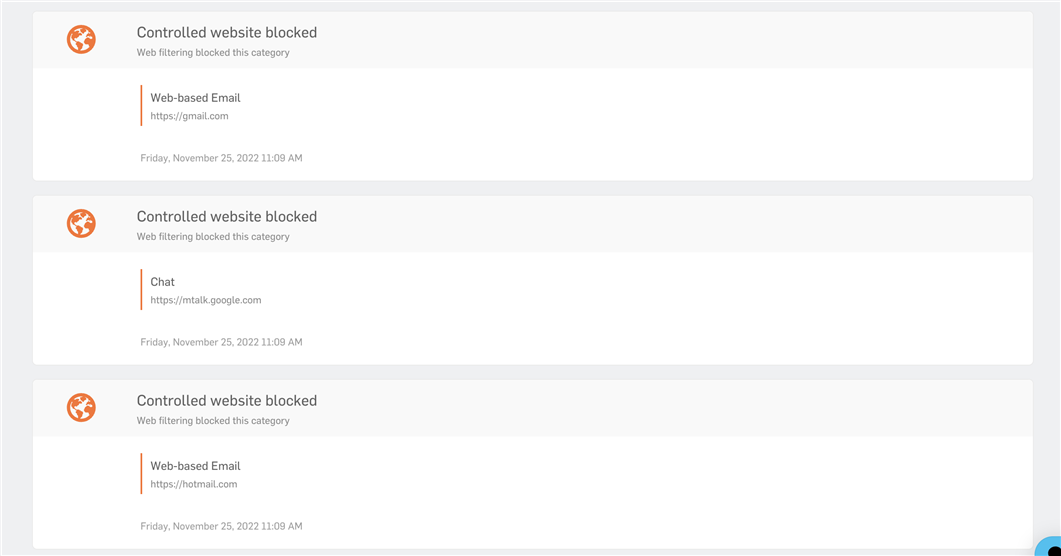Click the globe icon for the gmail.com event
The image size is (1061, 556).
pyautogui.click(x=81, y=39)
